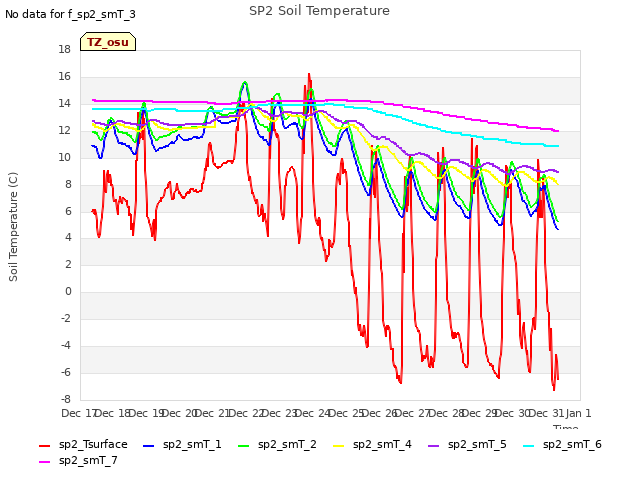Click the SP2 Soil Temperature chart title
This screenshot has width=640, height=480.
pos(319,11)
